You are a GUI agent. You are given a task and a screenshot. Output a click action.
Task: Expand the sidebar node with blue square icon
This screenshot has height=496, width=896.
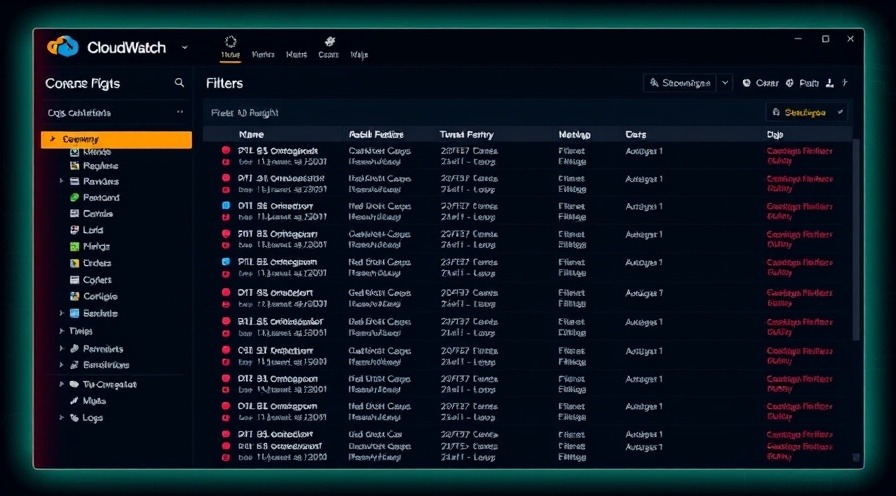pyautogui.click(x=62, y=313)
